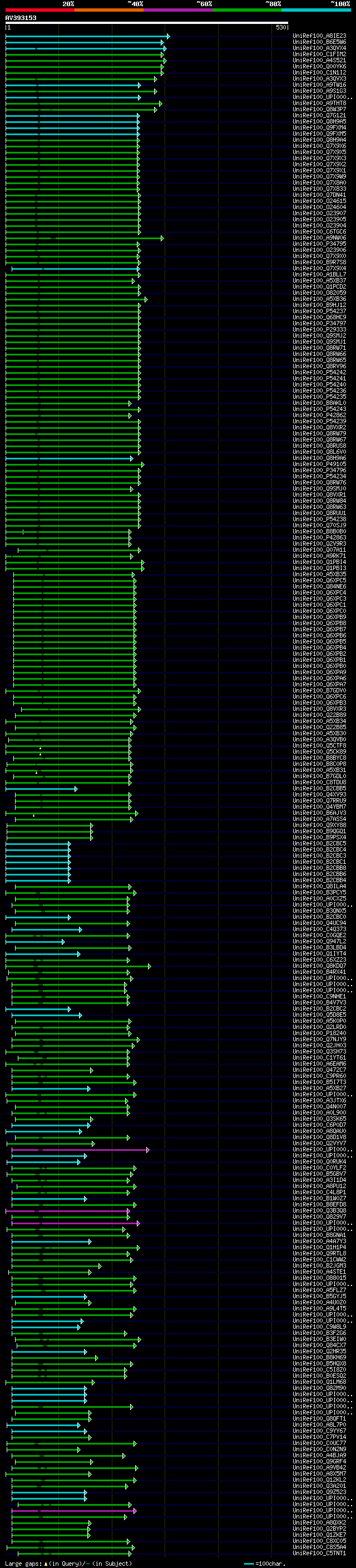Image resolution: width=356 pixels, height=1568 pixels.
Task: Select hit label UniRef100_Q8ILA4
Action: (x=319, y=886)
